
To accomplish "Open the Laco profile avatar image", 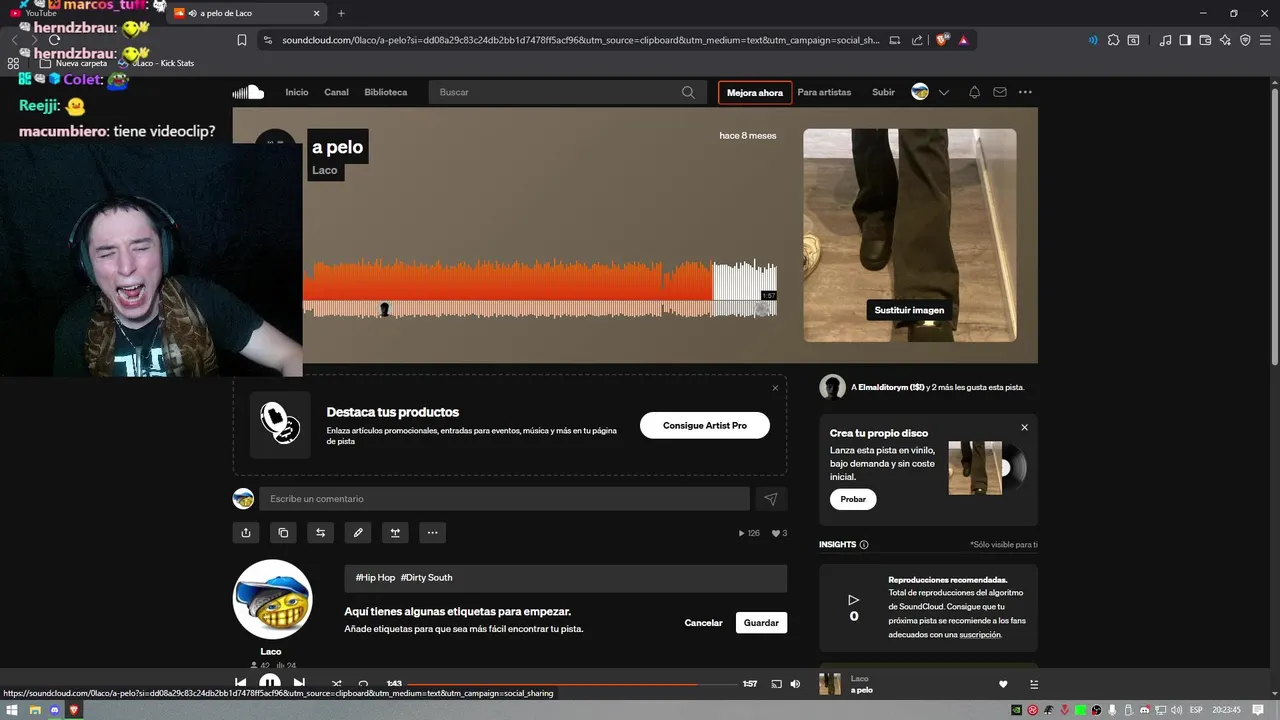I will coord(272,599).
